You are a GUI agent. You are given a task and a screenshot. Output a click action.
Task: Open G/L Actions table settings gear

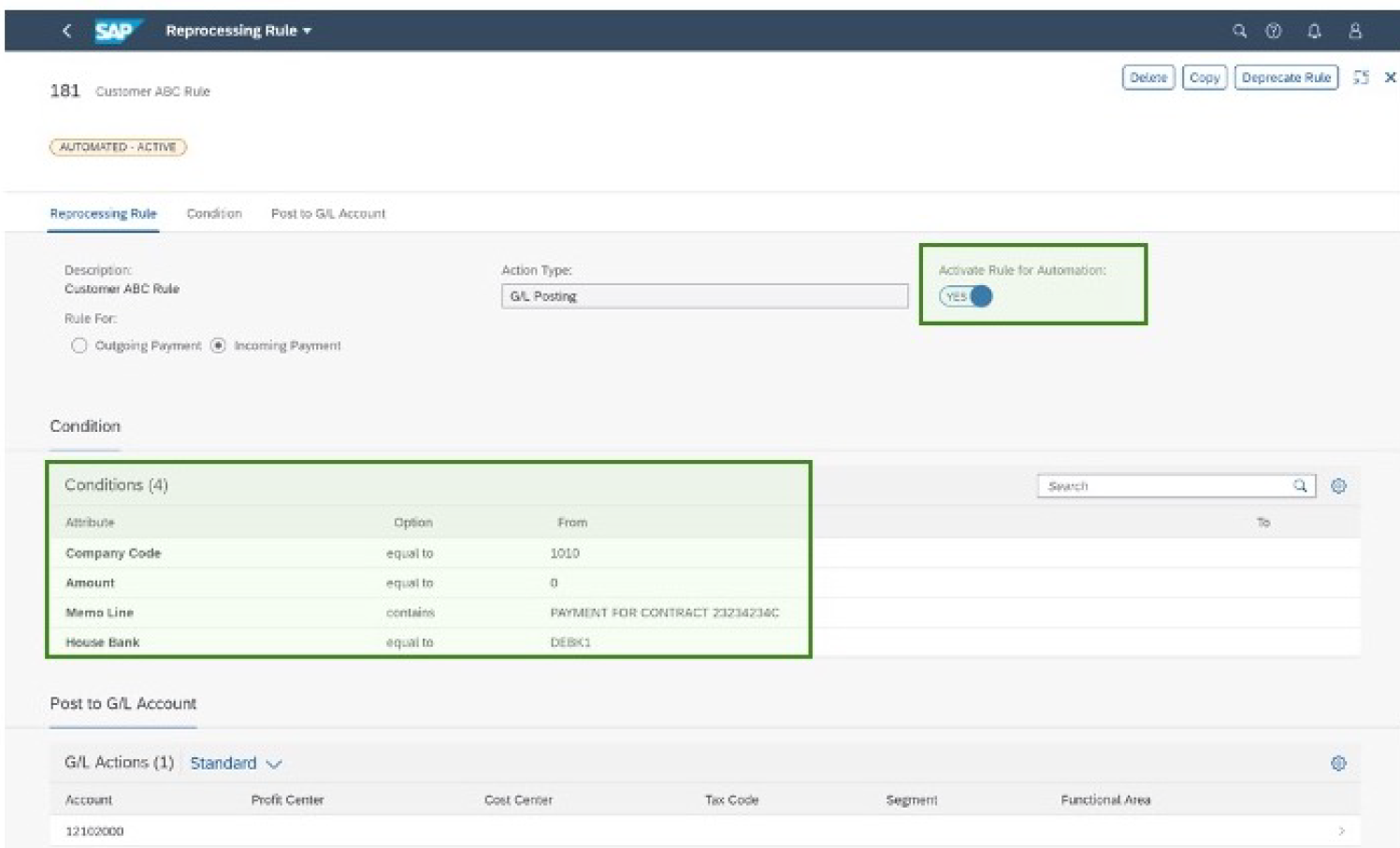(1338, 763)
